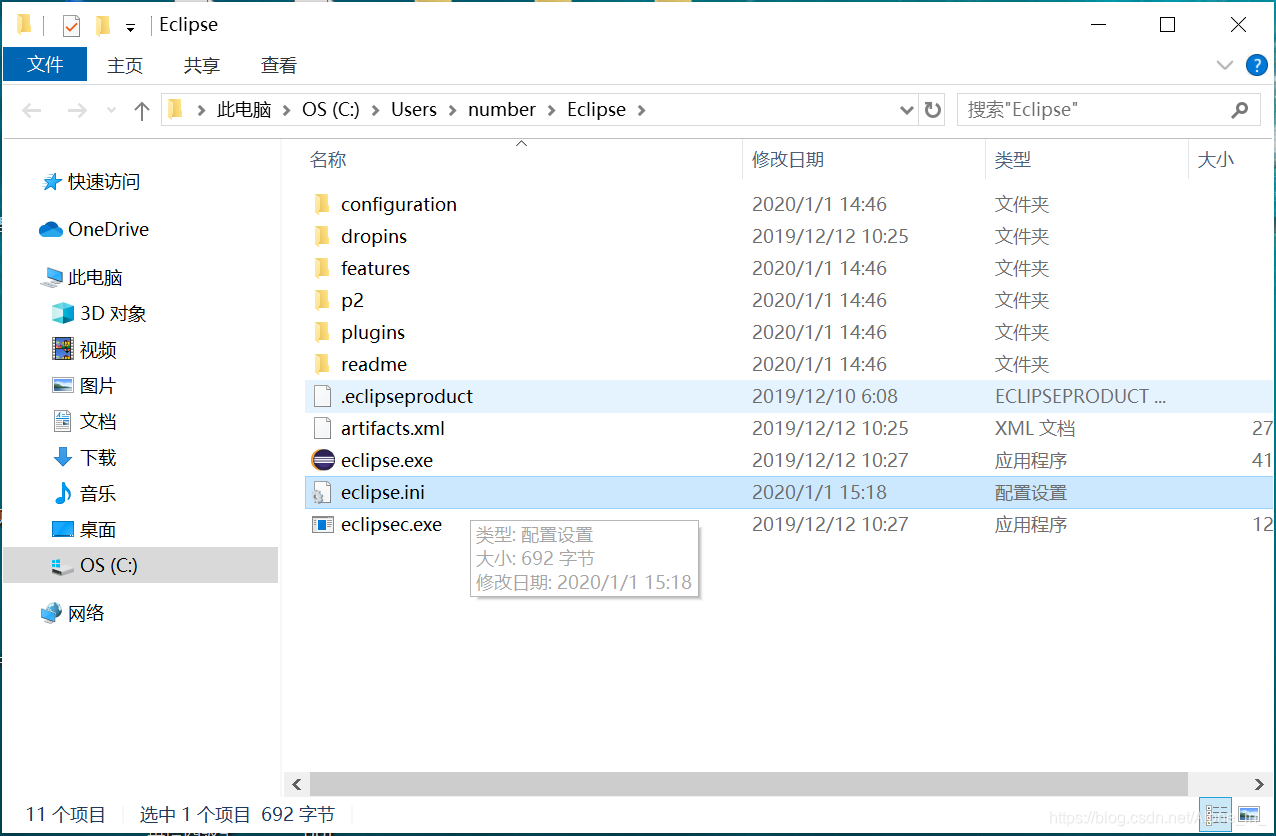Click the horizontal scrollbar thumb
This screenshot has height=836, width=1276.
tap(748, 785)
